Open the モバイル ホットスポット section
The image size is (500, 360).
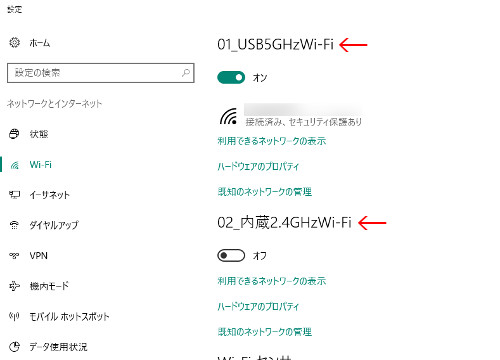tap(69, 316)
